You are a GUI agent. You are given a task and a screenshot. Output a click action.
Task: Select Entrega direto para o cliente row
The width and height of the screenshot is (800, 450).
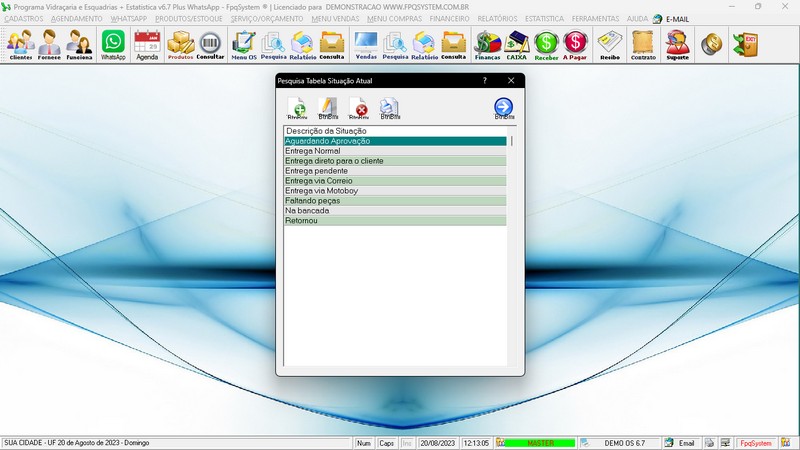pos(395,161)
